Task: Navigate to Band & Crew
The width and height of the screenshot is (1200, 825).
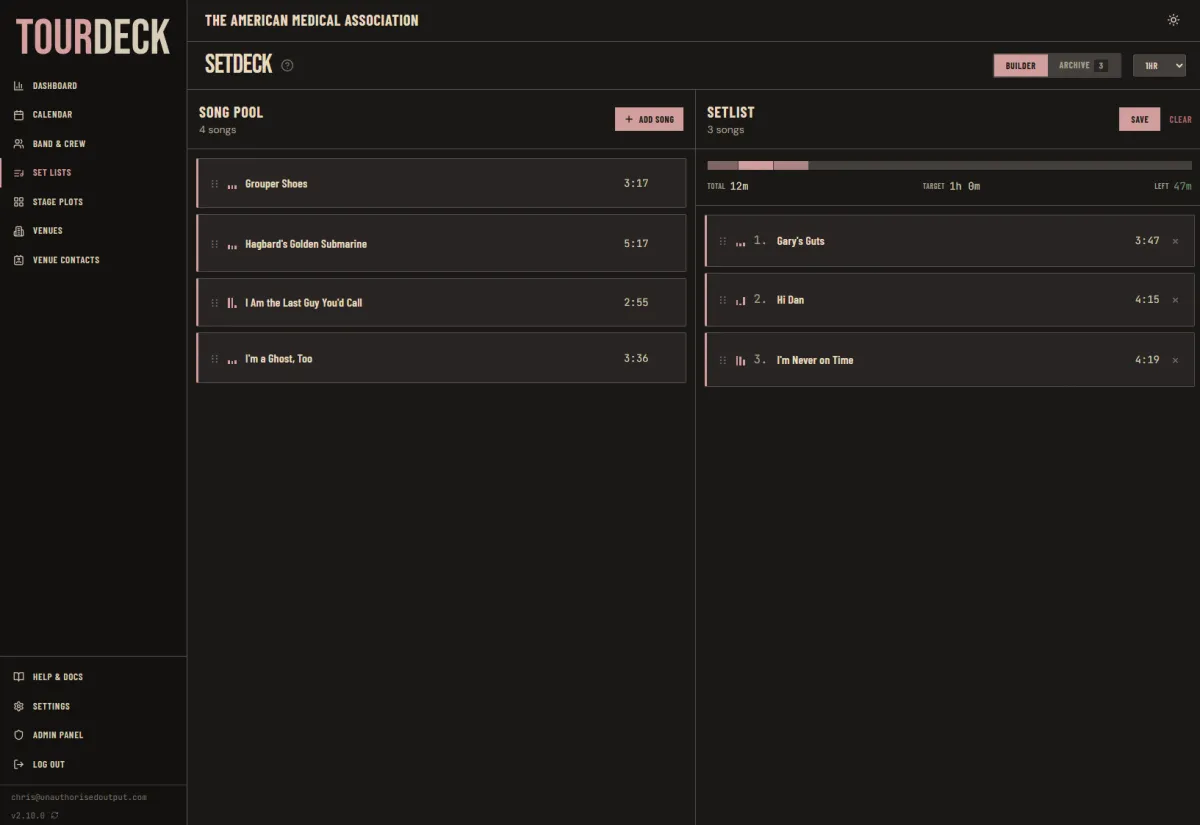Action: (18, 143)
